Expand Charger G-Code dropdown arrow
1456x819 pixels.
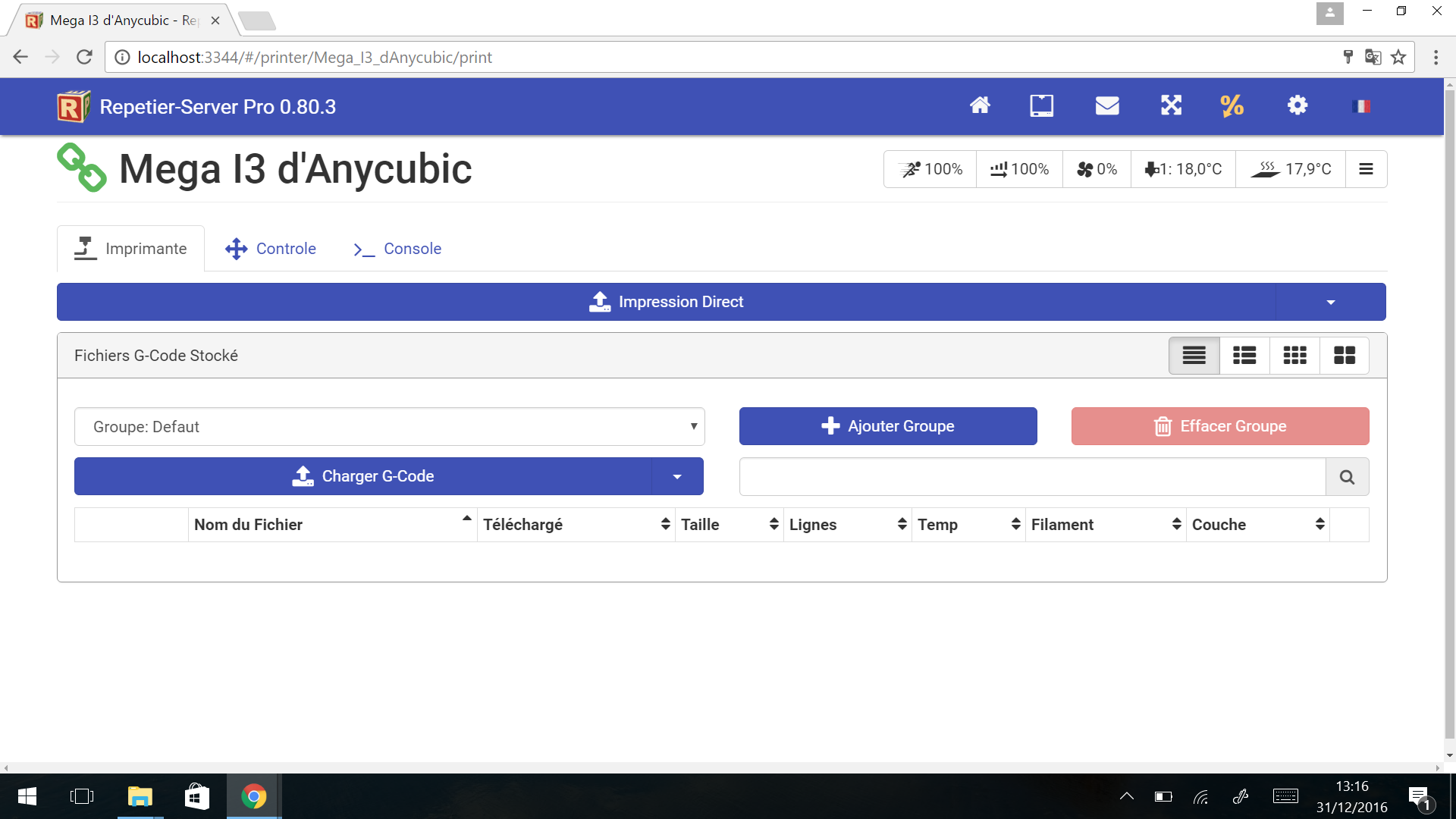click(677, 476)
